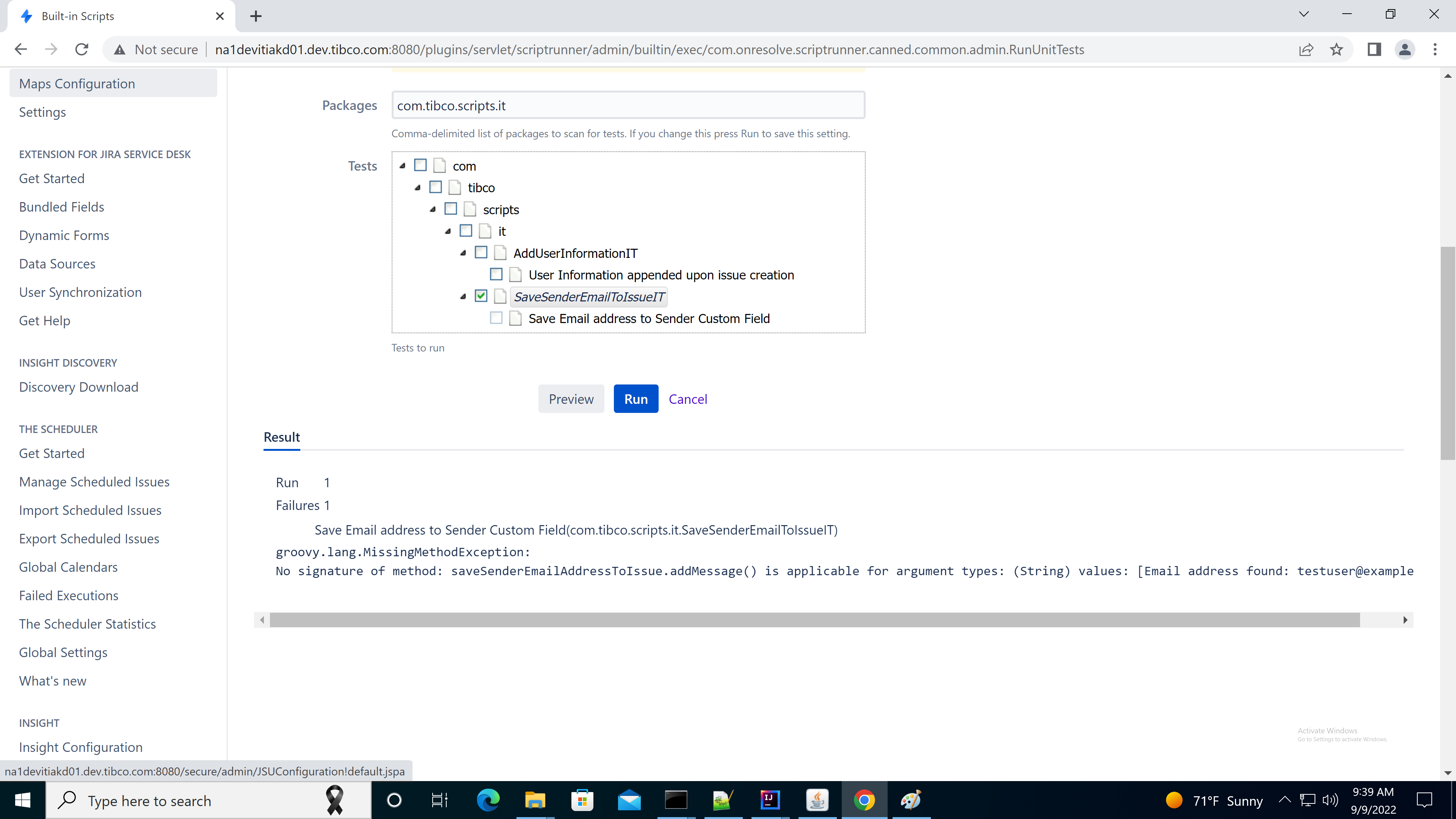Open IntelliJ IDEA from the taskbar
Image resolution: width=1456 pixels, height=819 pixels.
770,800
